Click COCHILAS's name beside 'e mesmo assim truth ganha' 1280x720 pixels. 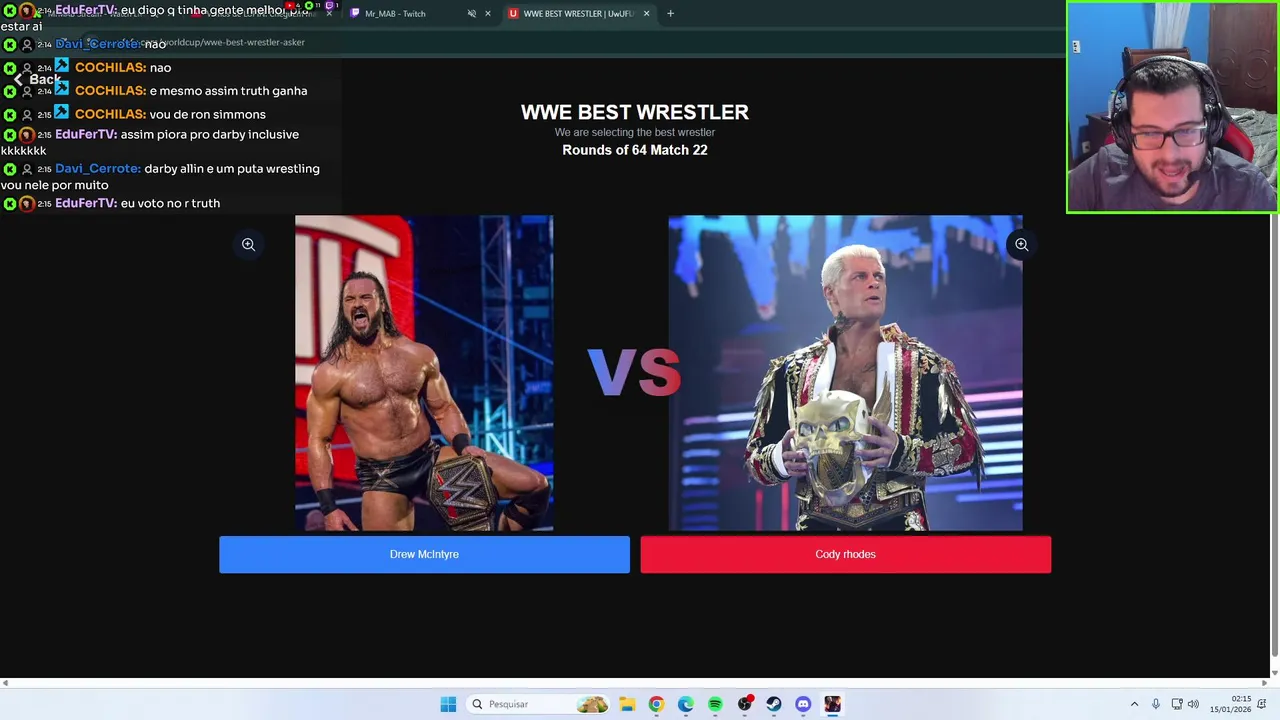click(x=110, y=91)
